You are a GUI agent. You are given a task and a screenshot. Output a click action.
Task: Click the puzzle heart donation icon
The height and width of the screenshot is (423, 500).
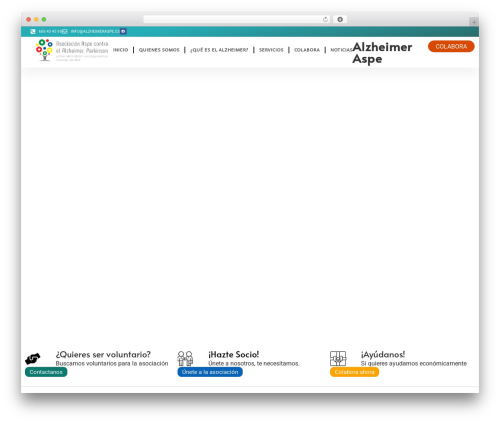(x=338, y=358)
